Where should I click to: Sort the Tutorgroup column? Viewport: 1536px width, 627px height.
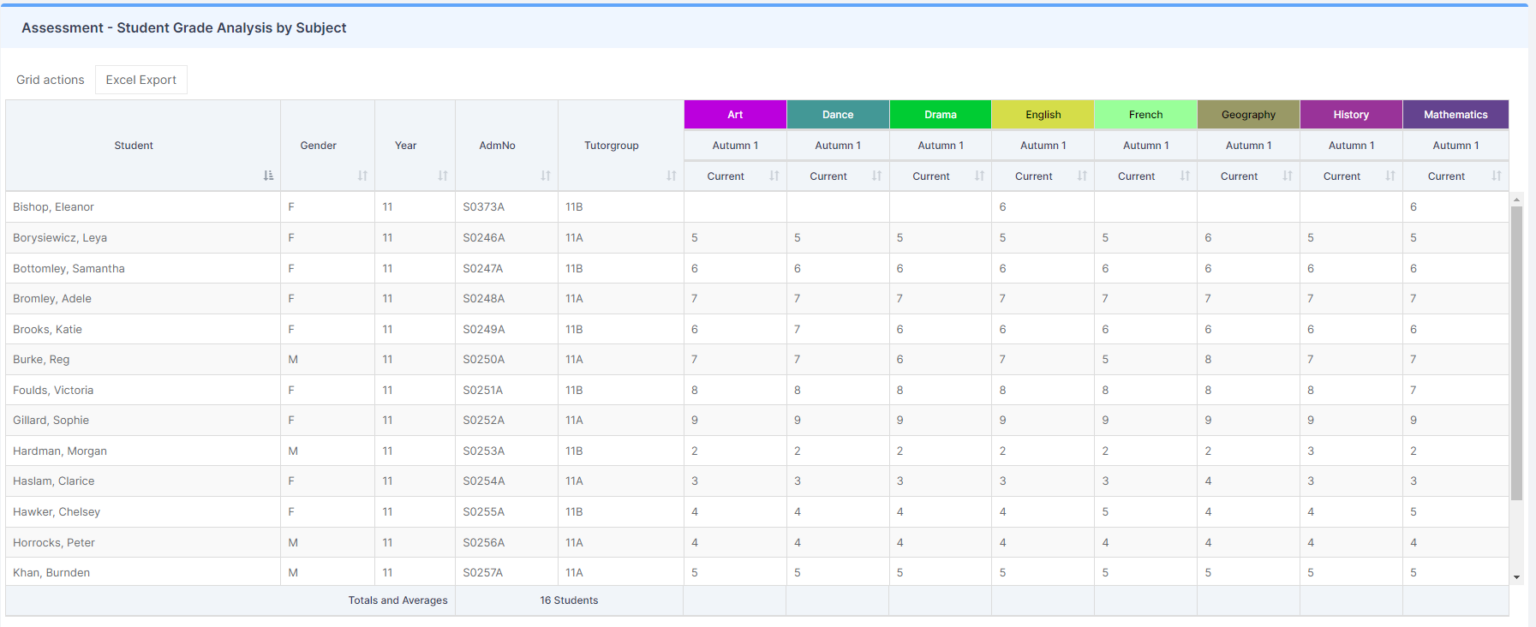(671, 175)
